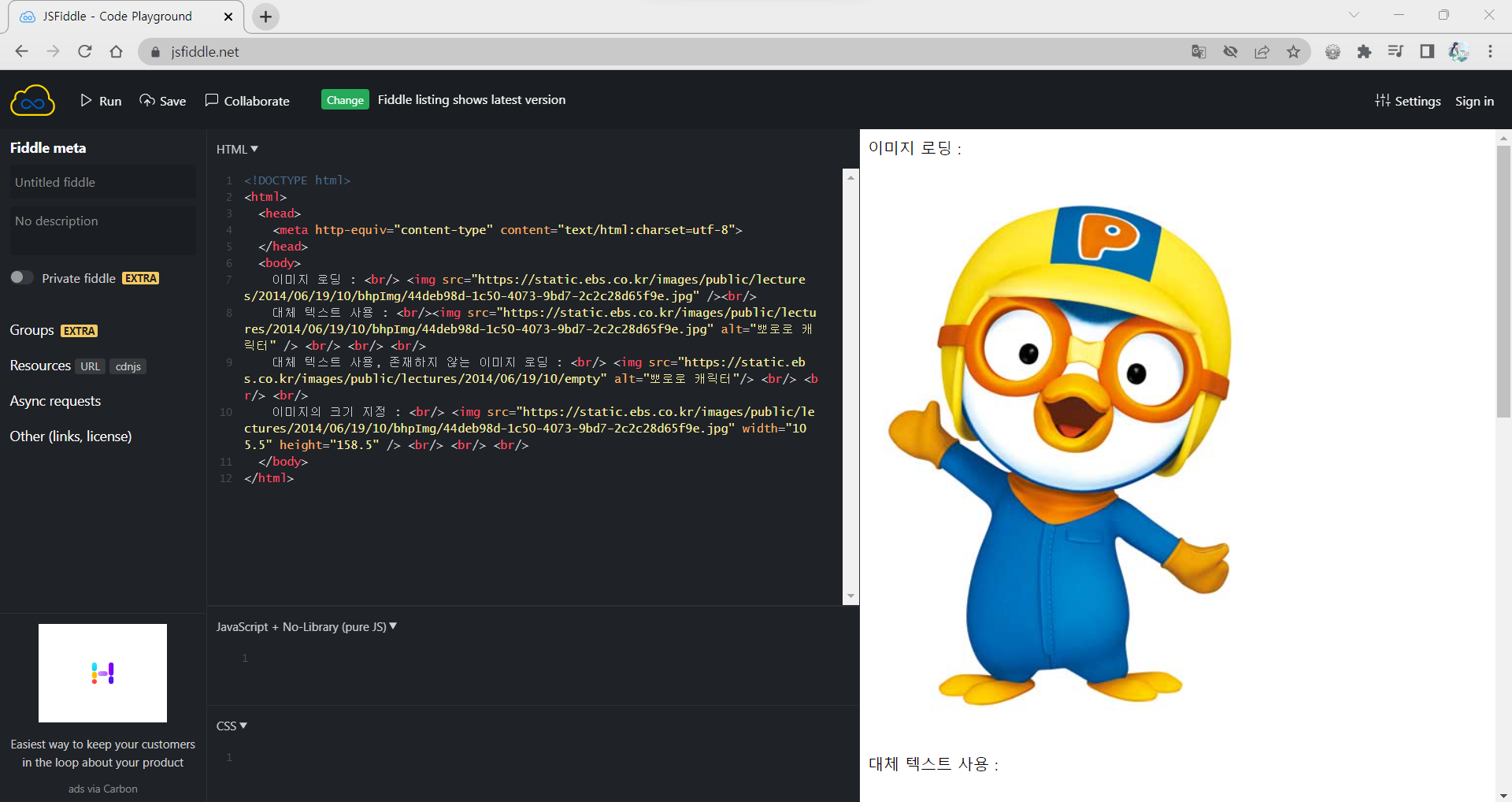Image resolution: width=1512 pixels, height=802 pixels.
Task: Run the fiddle code
Action: pos(101,101)
